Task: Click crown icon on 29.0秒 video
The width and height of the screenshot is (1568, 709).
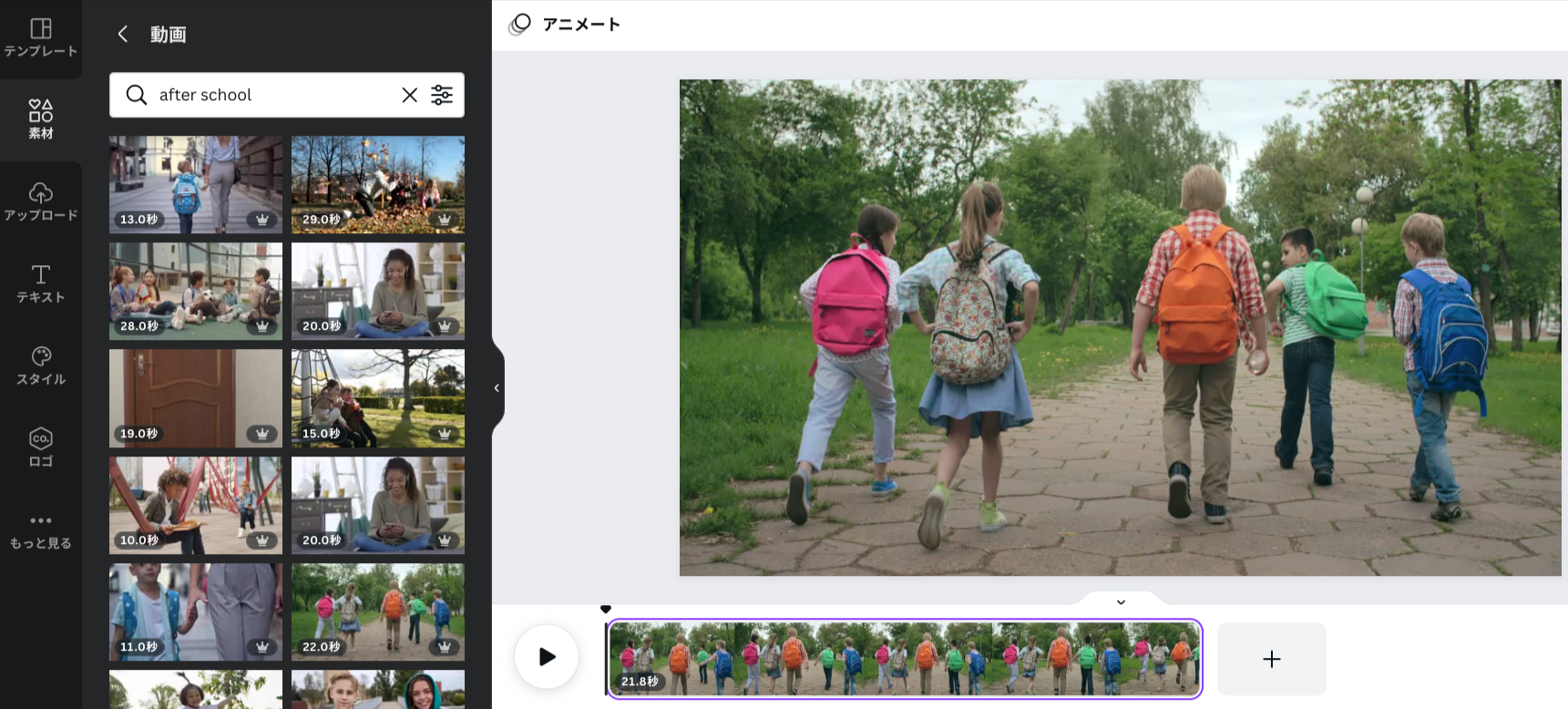Action: (x=445, y=220)
